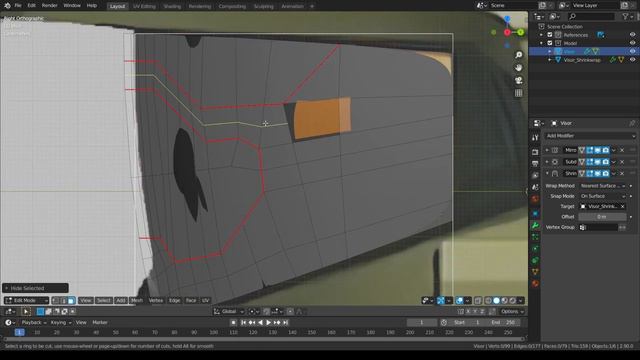
Task: Open Options dropdown in tool header
Action: (x=512, y=311)
